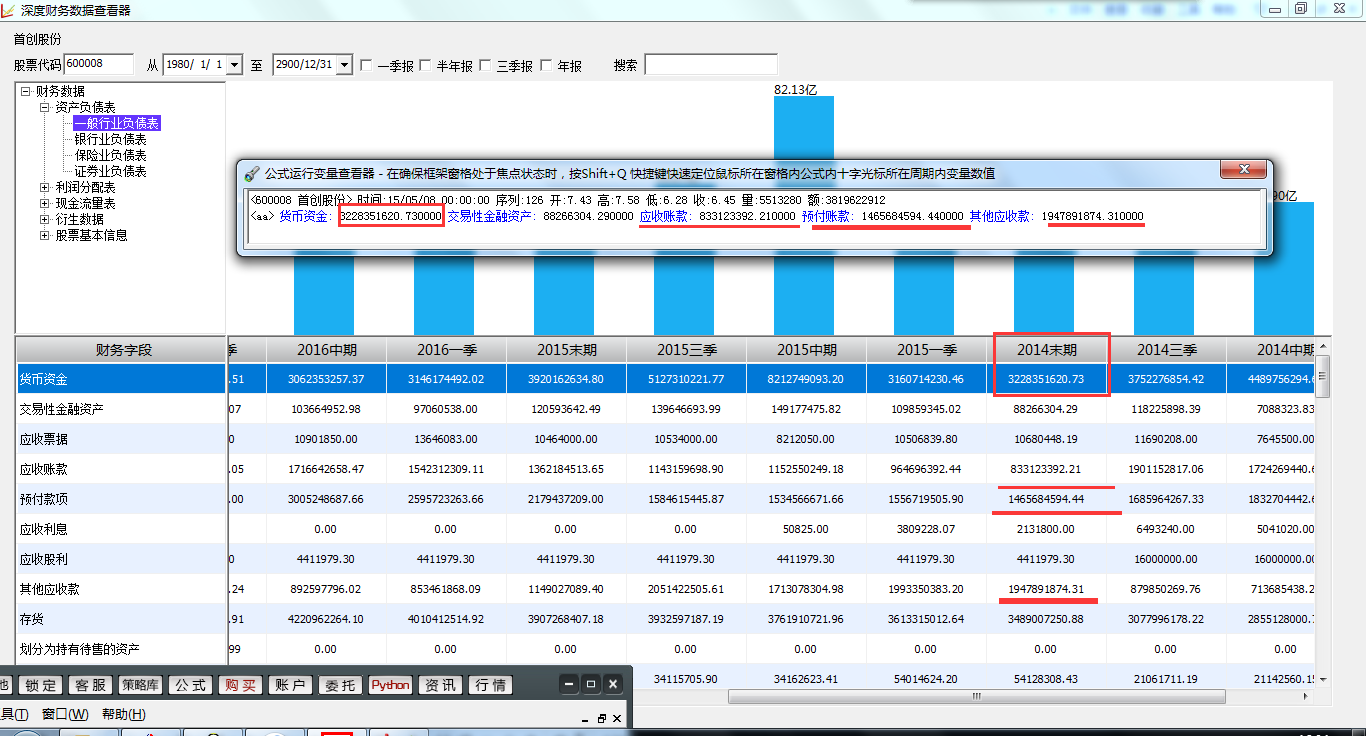This screenshot has width=1366, height=736.
Task: Restore the inner MDI child window below toolbar
Action: click(x=602, y=718)
